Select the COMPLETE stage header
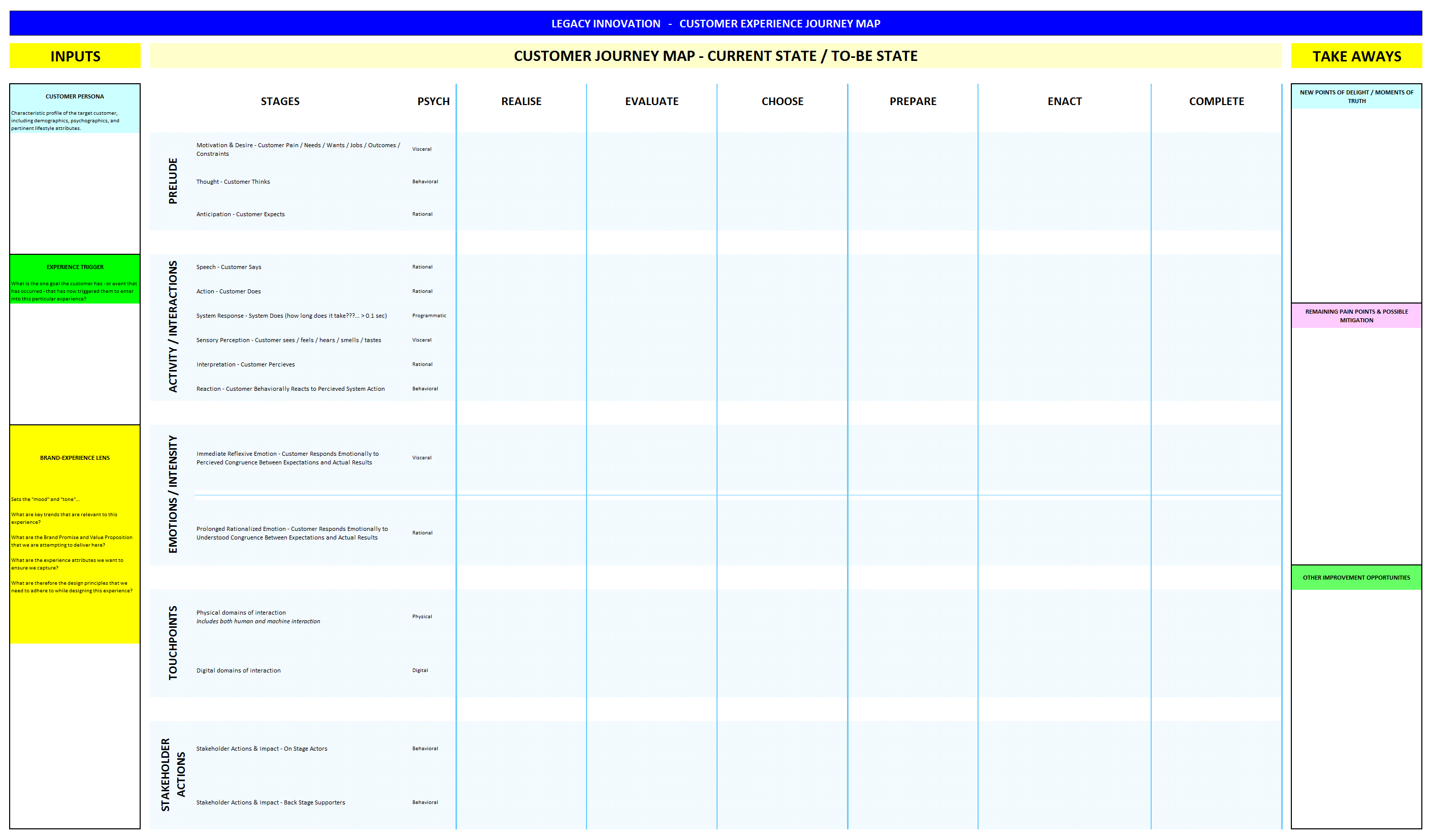1432x840 pixels. (x=1216, y=101)
